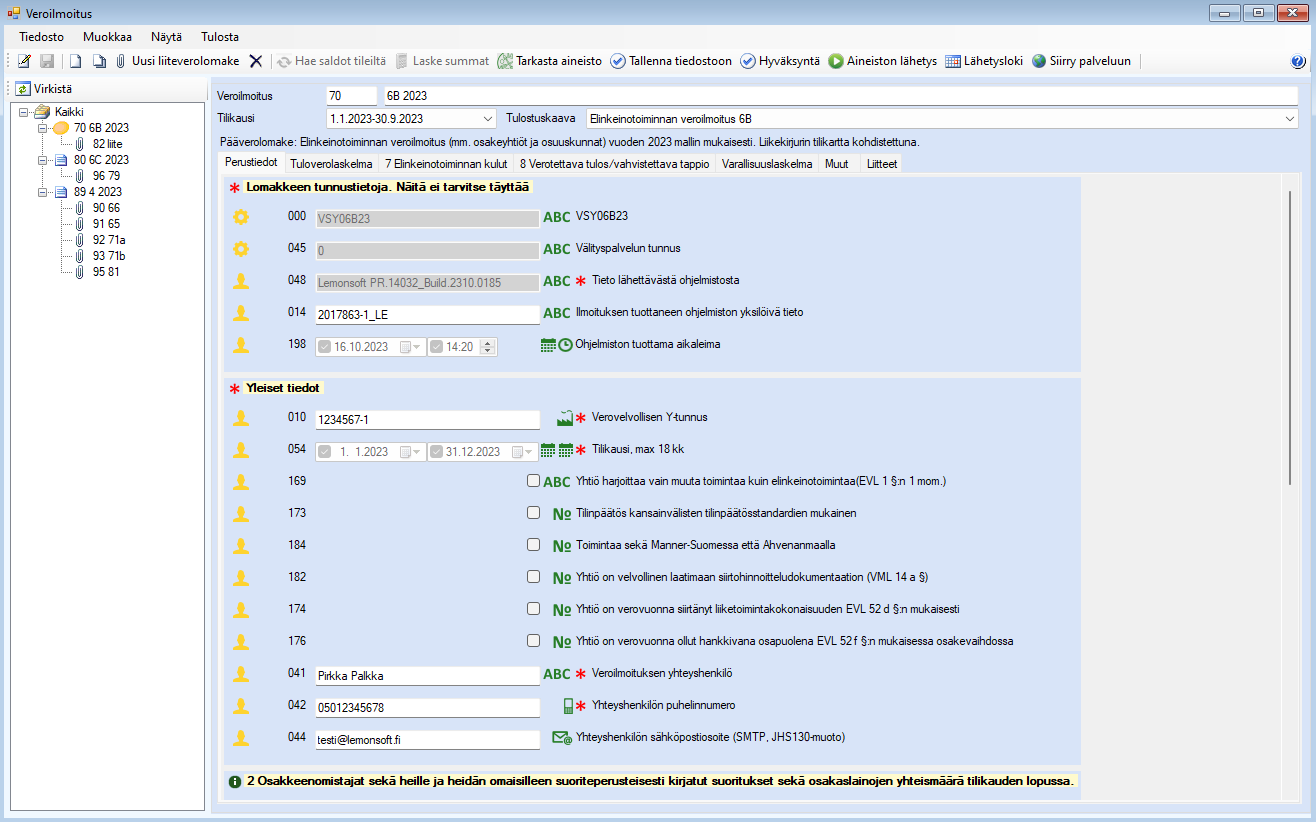The width and height of the screenshot is (1316, 822).
Task: Click the form's vertical scrollbar
Action: pos(1290,337)
